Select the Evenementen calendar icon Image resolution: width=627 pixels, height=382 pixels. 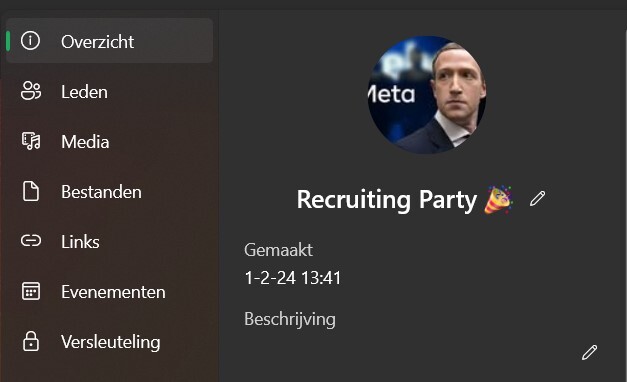(x=31, y=291)
